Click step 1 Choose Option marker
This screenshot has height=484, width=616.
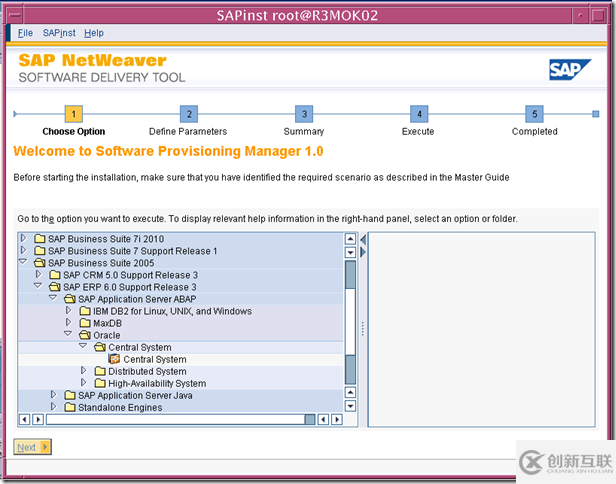73,114
